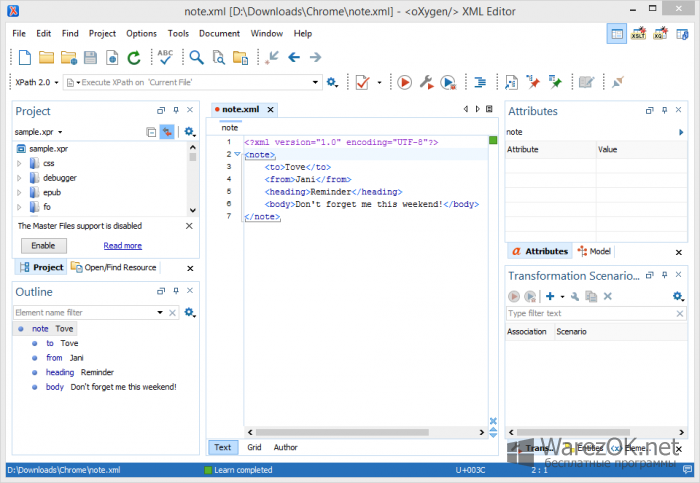Image resolution: width=700 pixels, height=483 pixels.
Task: Switch to Editor perspective icon
Action: (x=617, y=34)
